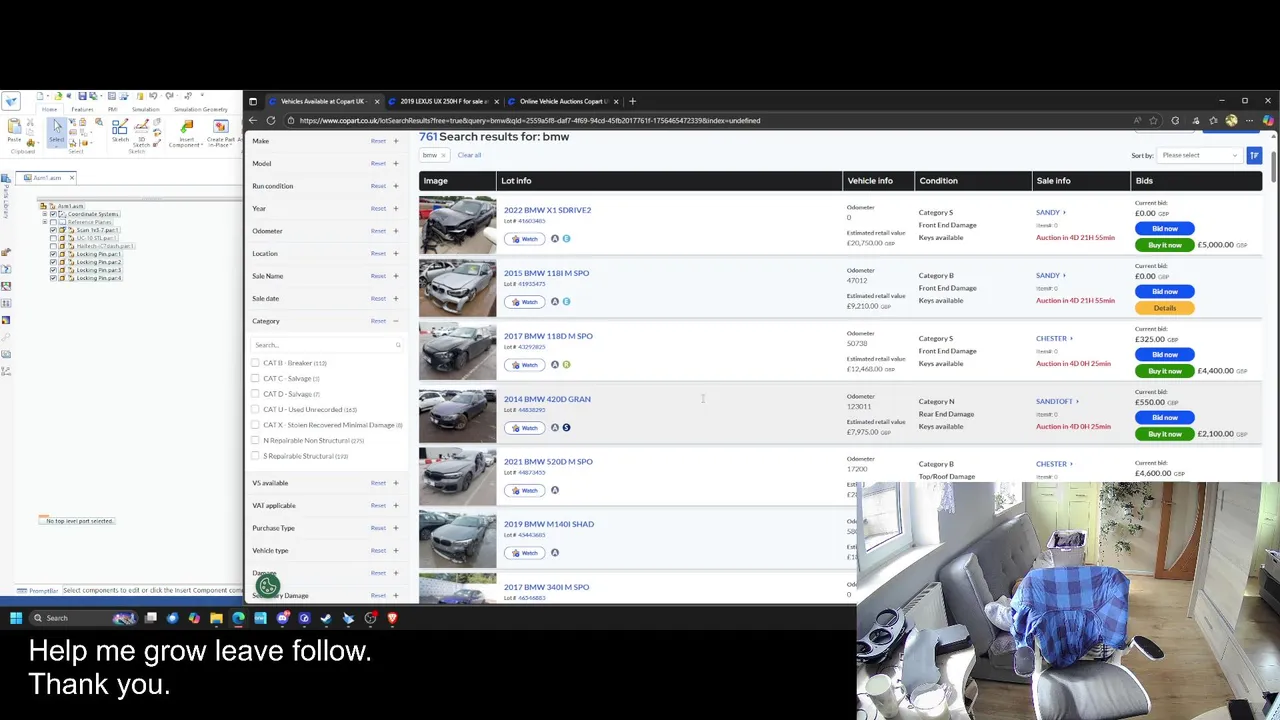
Task: Tick the CAT C - Salvage checkbox
Action: 255,378
